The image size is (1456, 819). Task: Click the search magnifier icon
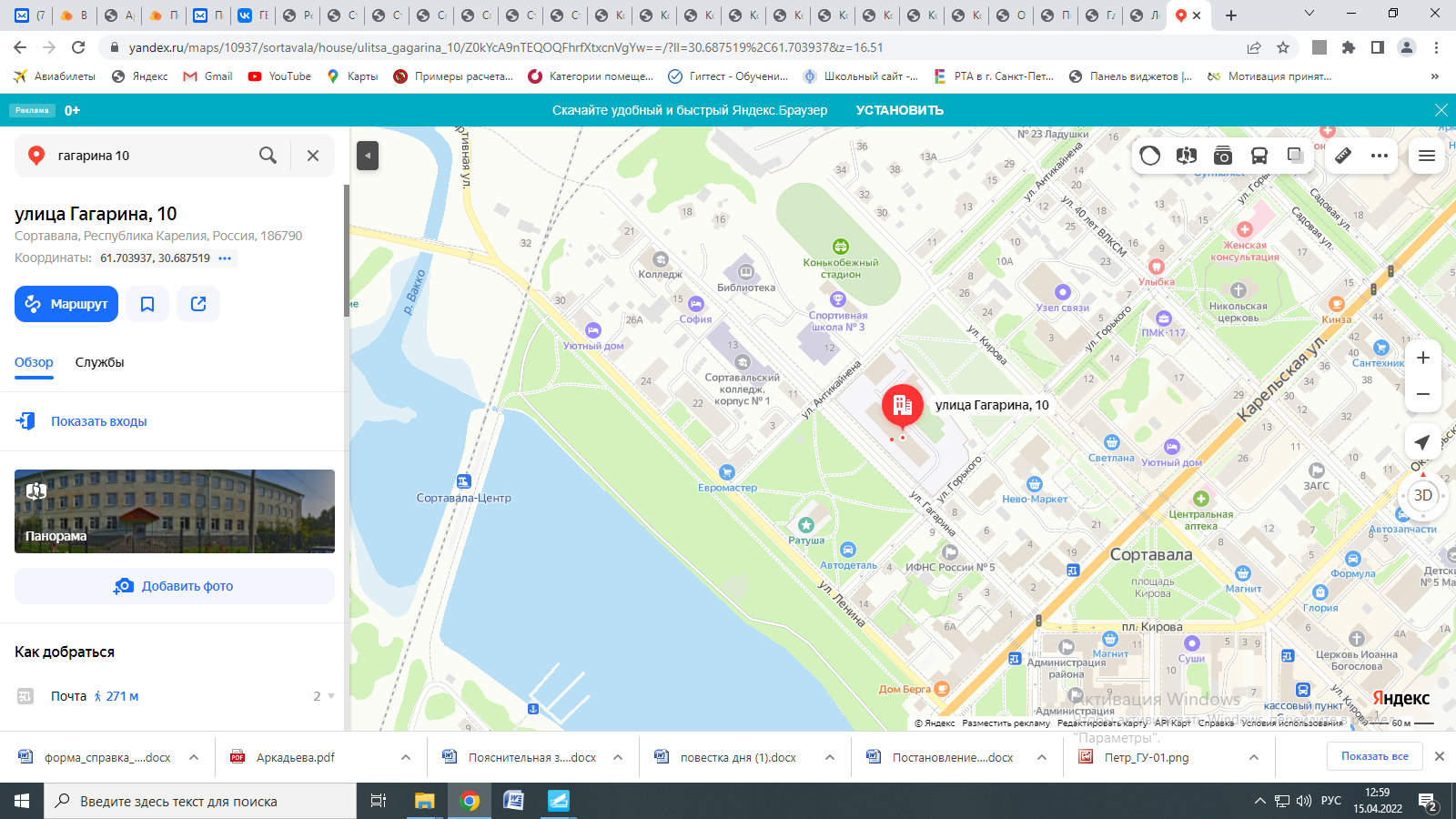[268, 156]
